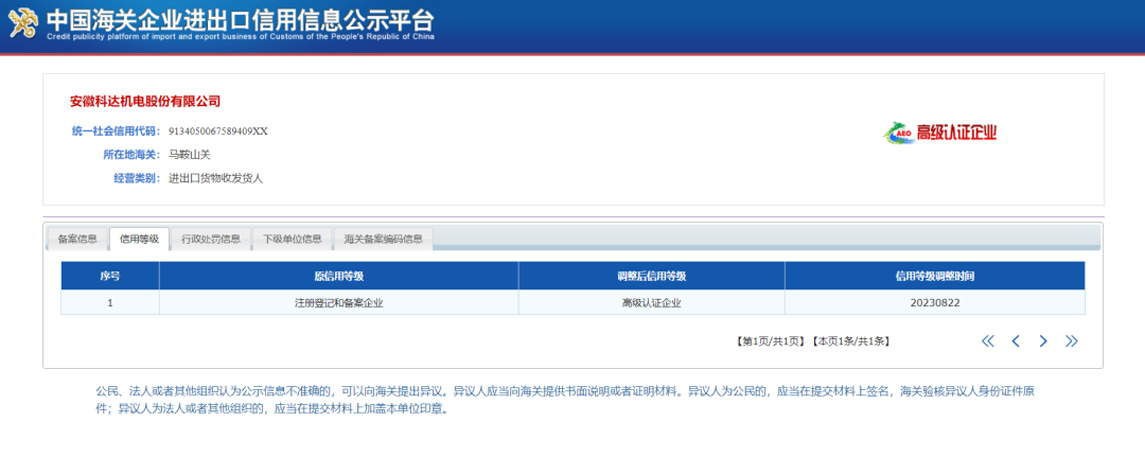Switch to the 行政处罚信息 tab
The image size is (1145, 457).
pyautogui.click(x=210, y=239)
